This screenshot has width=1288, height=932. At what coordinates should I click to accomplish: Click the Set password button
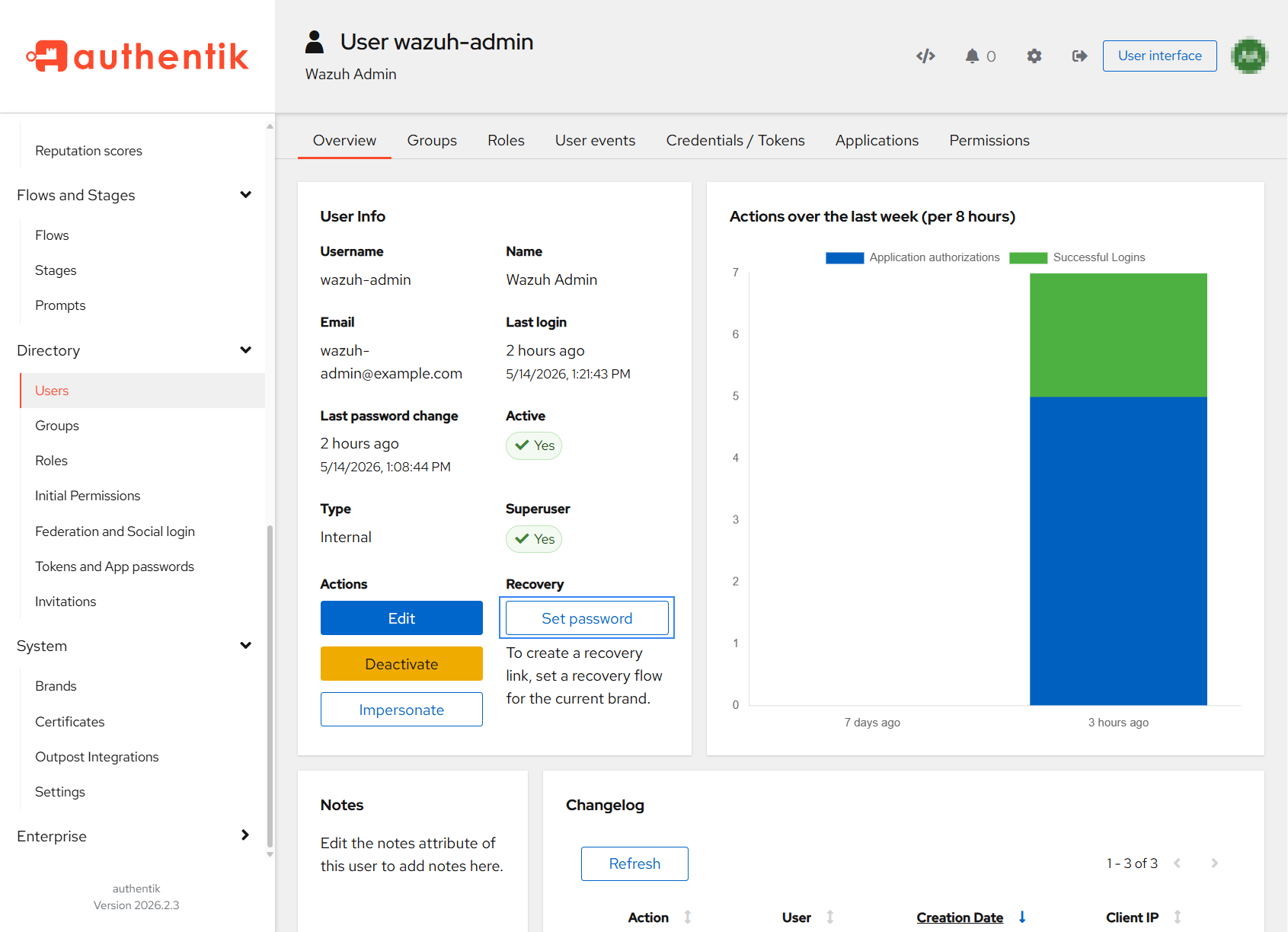pyautogui.click(x=586, y=618)
